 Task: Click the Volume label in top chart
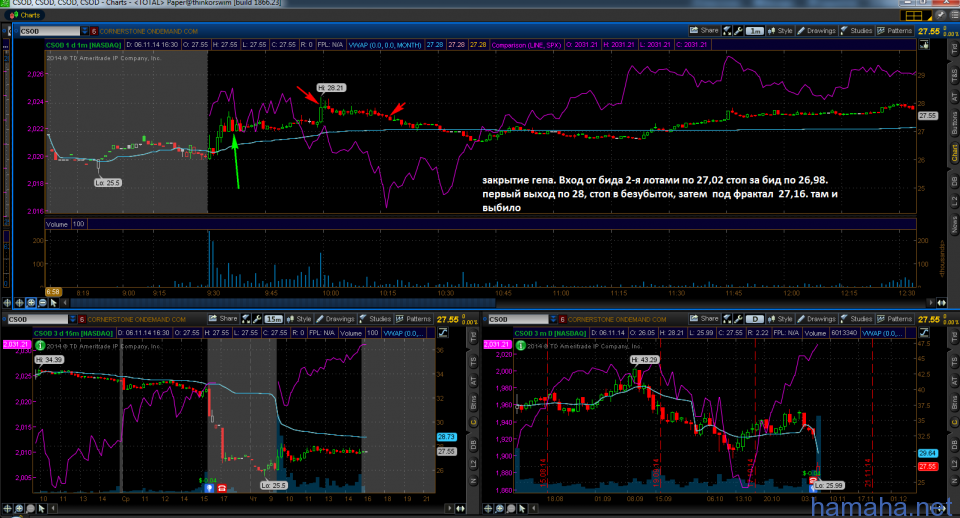click(x=56, y=224)
